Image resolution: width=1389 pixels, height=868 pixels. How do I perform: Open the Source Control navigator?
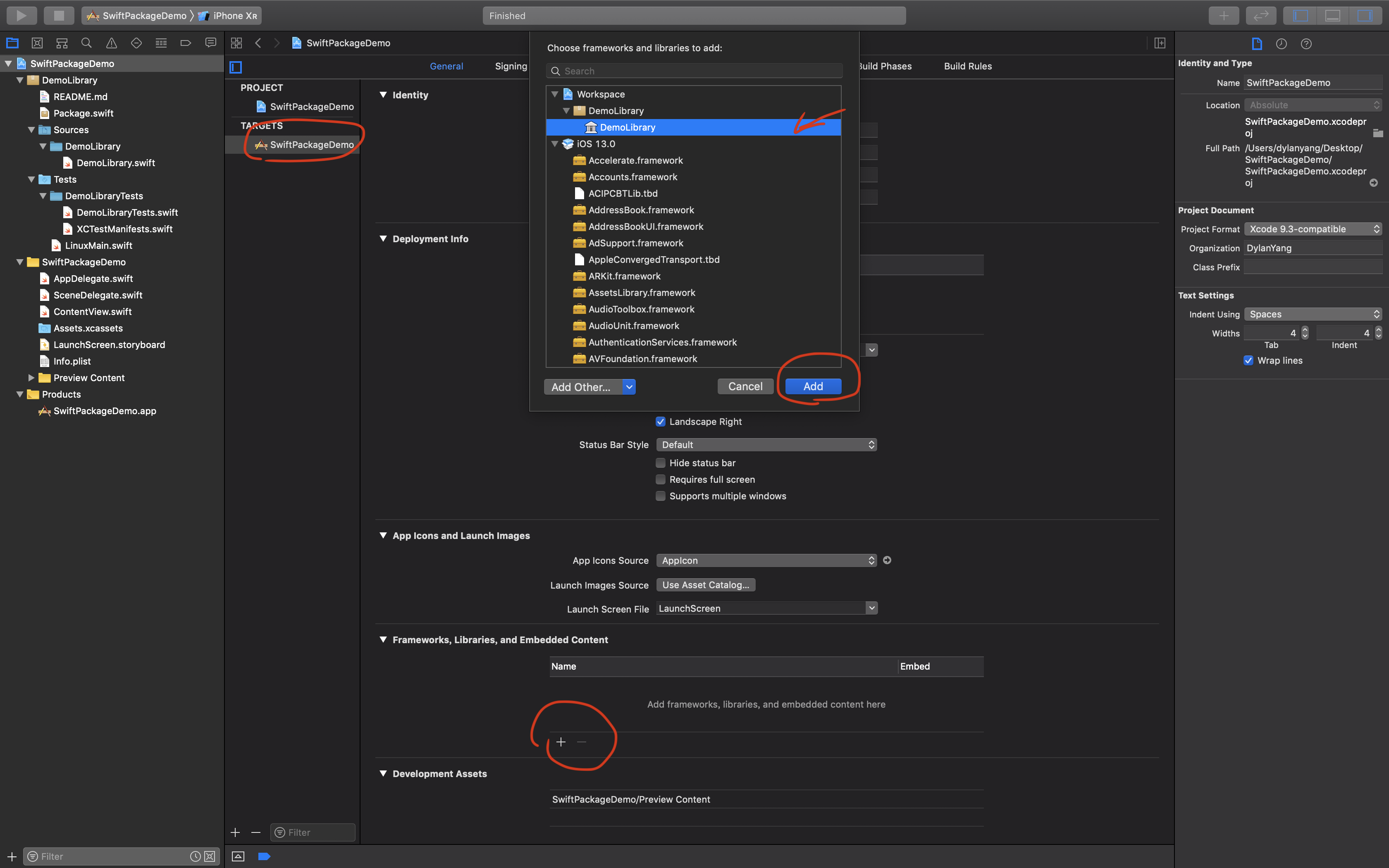pyautogui.click(x=37, y=43)
